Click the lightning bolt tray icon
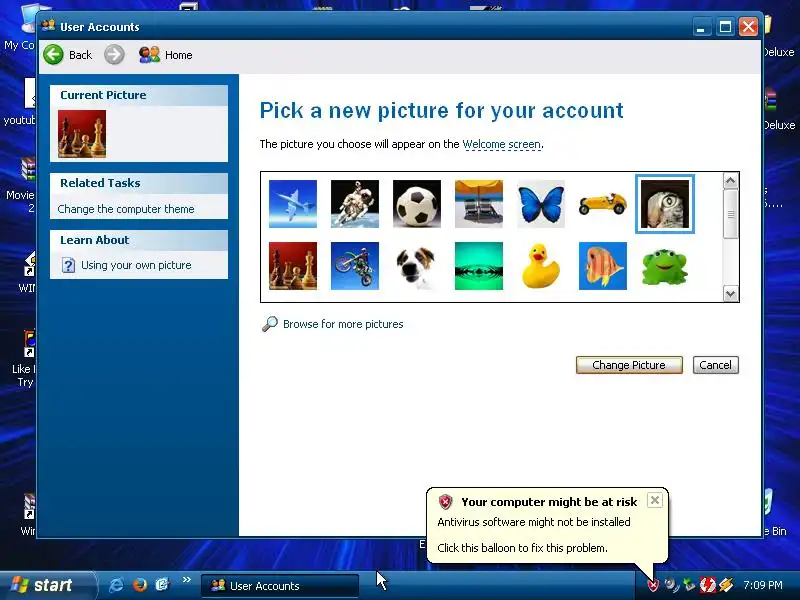This screenshot has width=800, height=600. point(726,585)
